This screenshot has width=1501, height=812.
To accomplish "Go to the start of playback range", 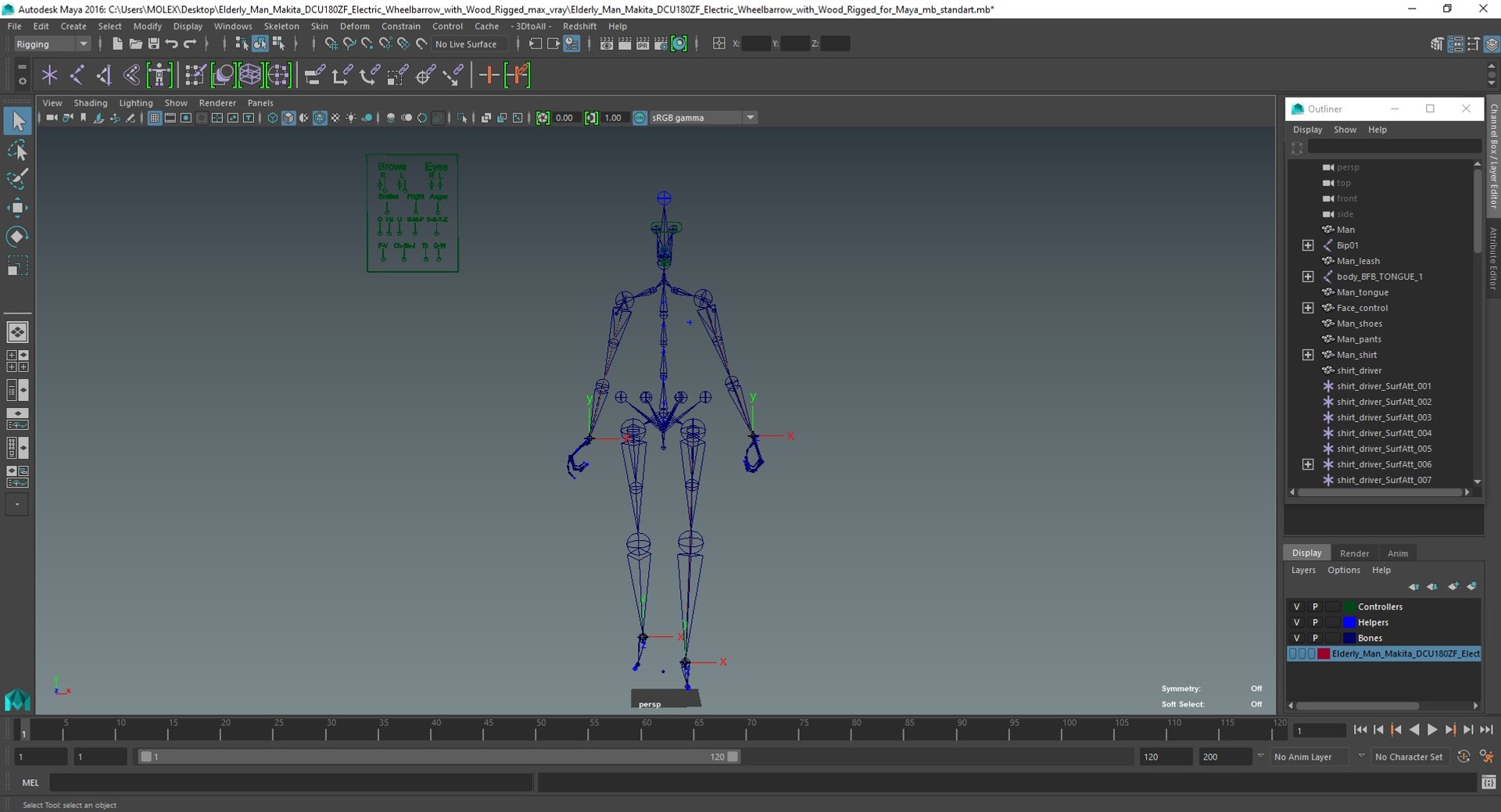I will click(x=1360, y=730).
